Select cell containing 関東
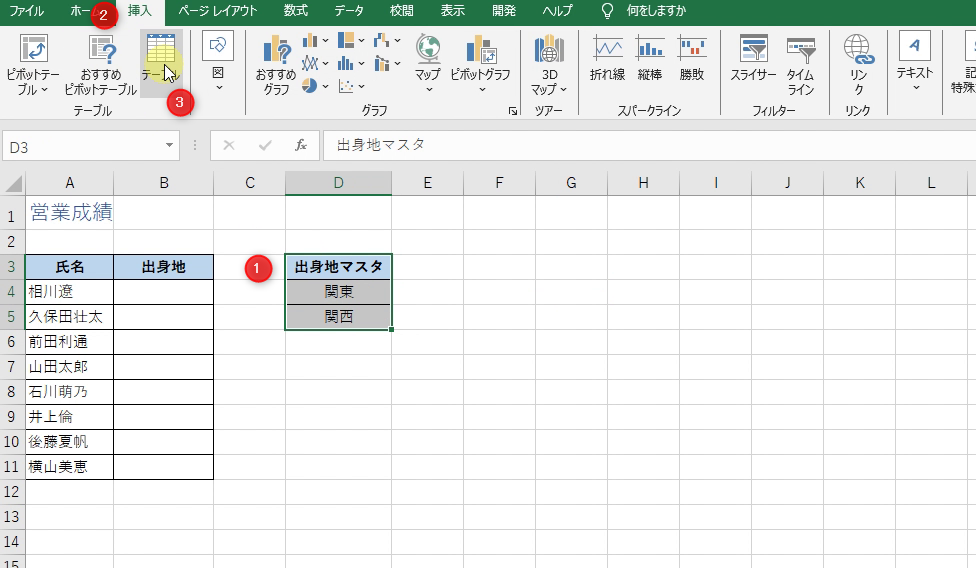Image resolution: width=976 pixels, height=568 pixels. tap(338, 292)
